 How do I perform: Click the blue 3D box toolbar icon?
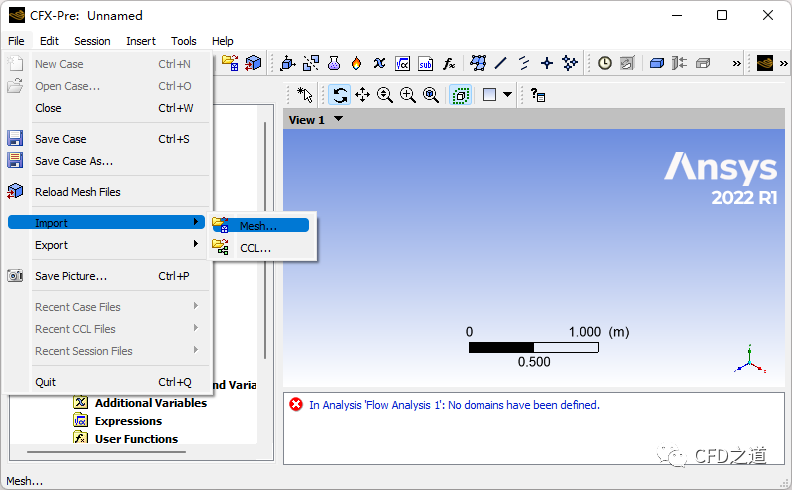click(x=657, y=63)
